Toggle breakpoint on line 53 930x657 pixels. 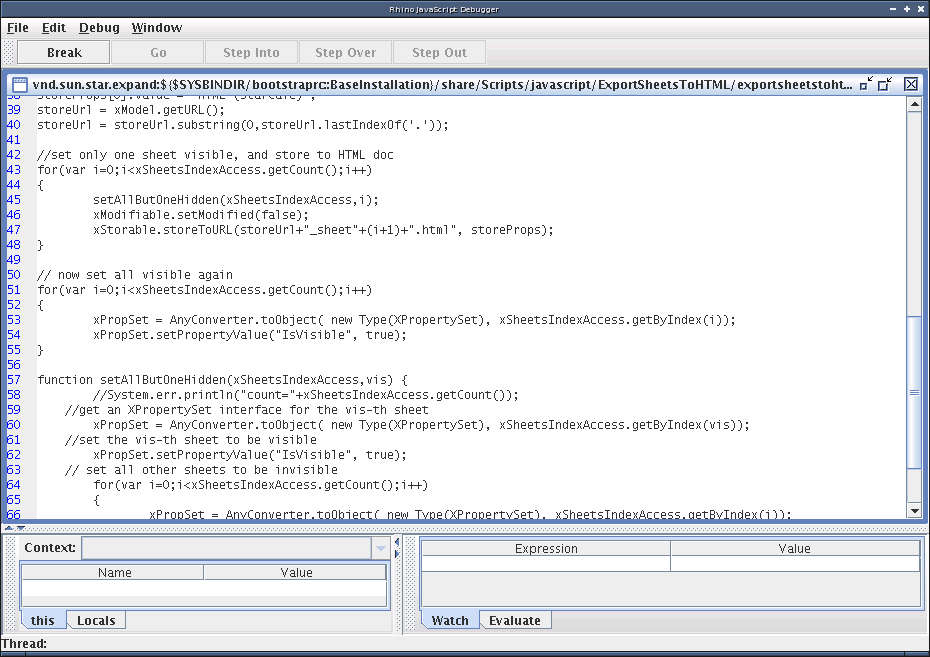(x=14, y=320)
